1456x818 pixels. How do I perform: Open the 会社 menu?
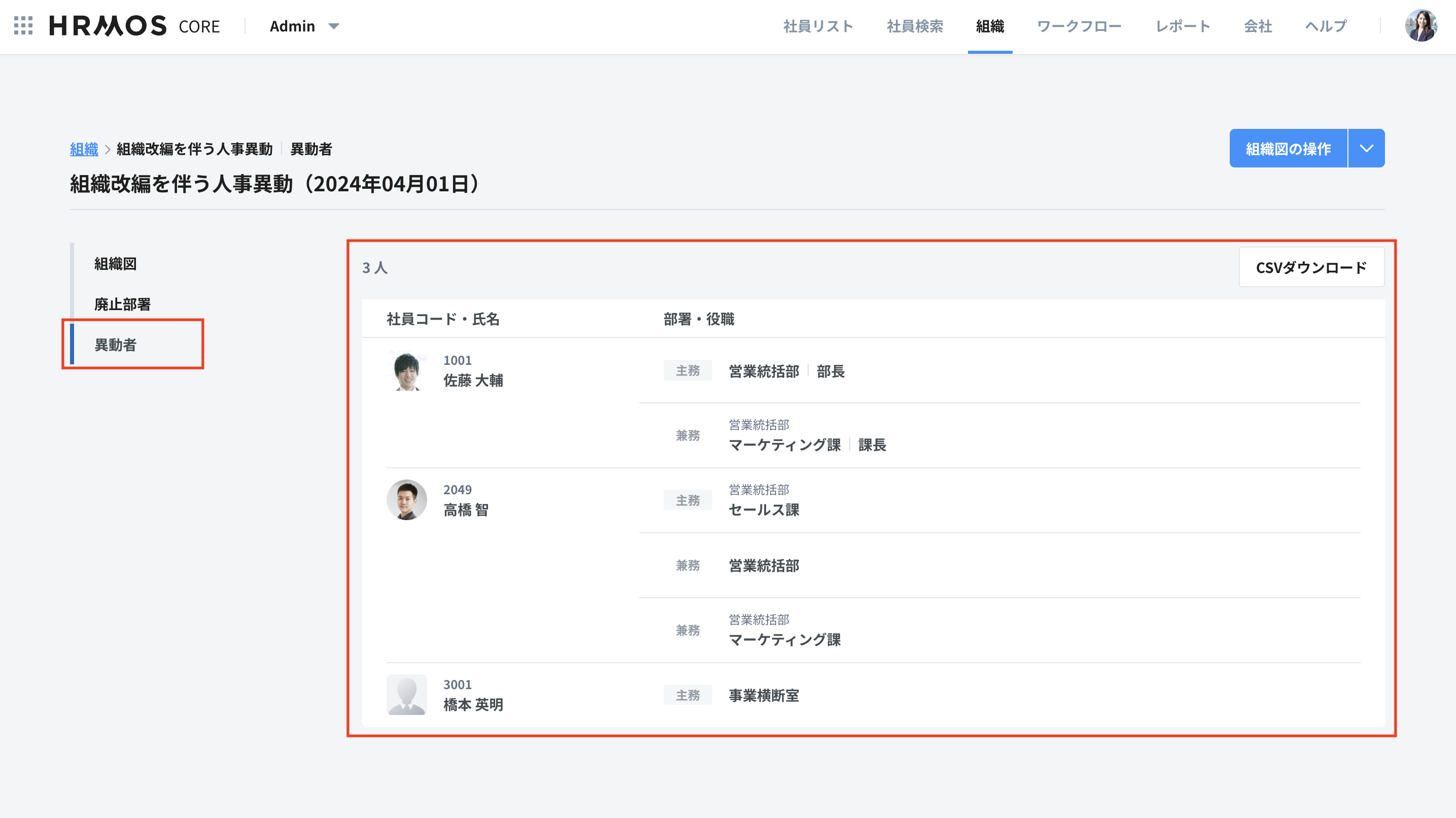[1258, 26]
